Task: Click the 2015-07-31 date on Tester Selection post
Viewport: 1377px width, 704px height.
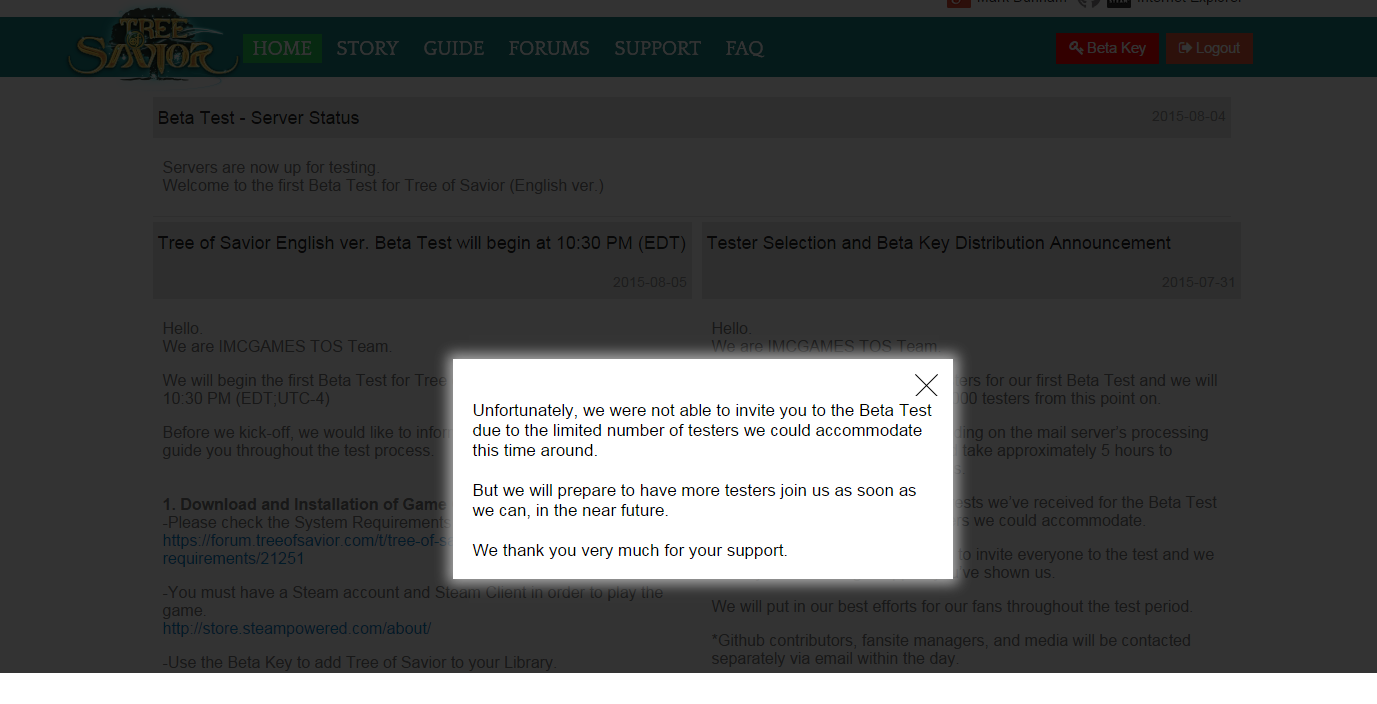Action: coord(1198,282)
